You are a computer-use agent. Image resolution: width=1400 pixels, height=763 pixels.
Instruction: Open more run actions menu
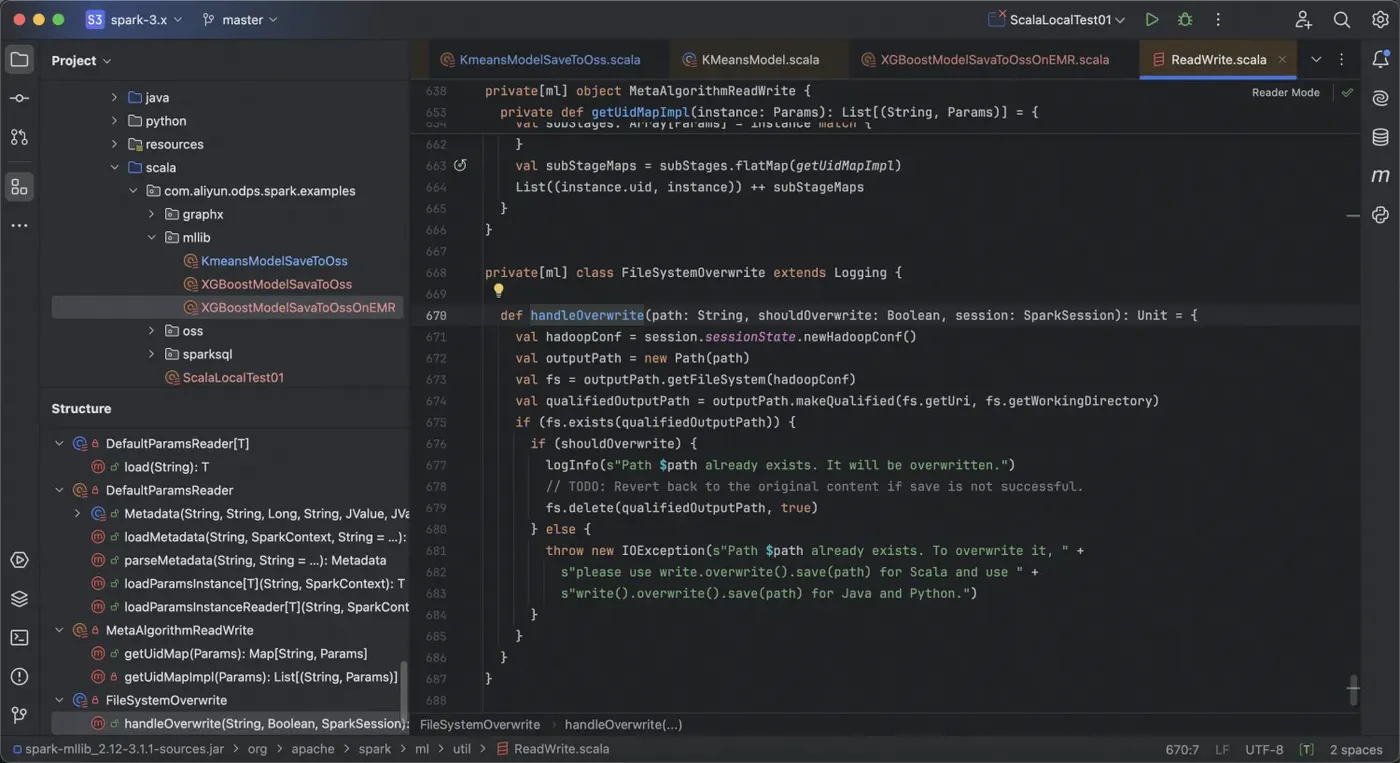1218,20
